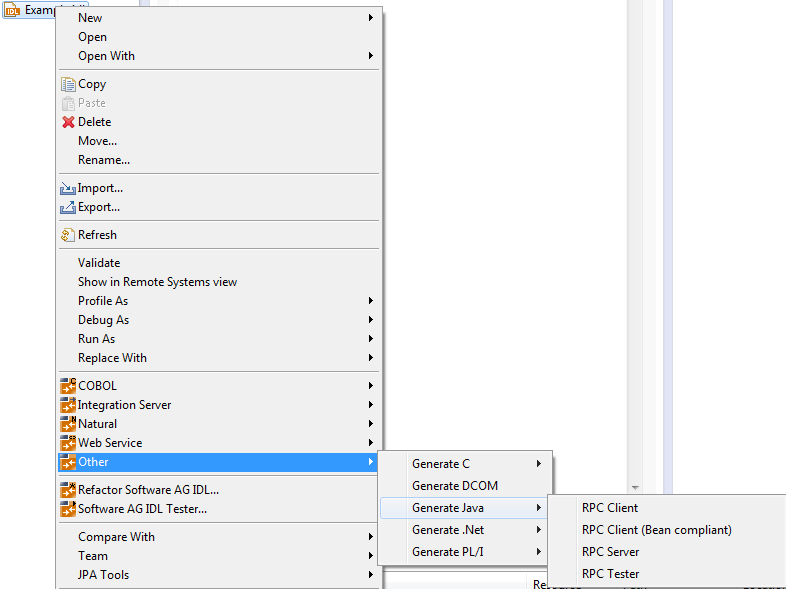786x589 pixels.
Task: Click the Software AG IDL Tester icon
Action: coord(68,509)
